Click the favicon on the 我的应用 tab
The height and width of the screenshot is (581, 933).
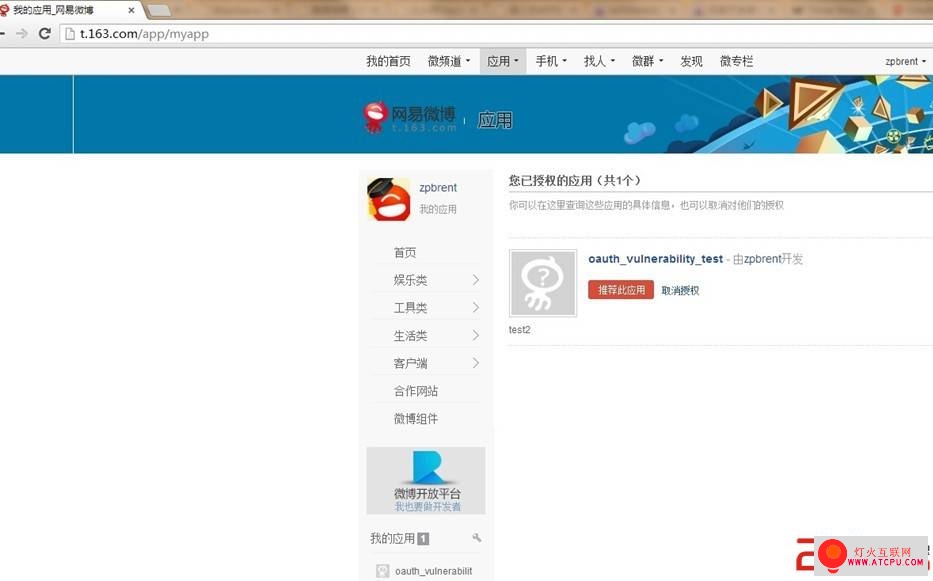coord(5,10)
